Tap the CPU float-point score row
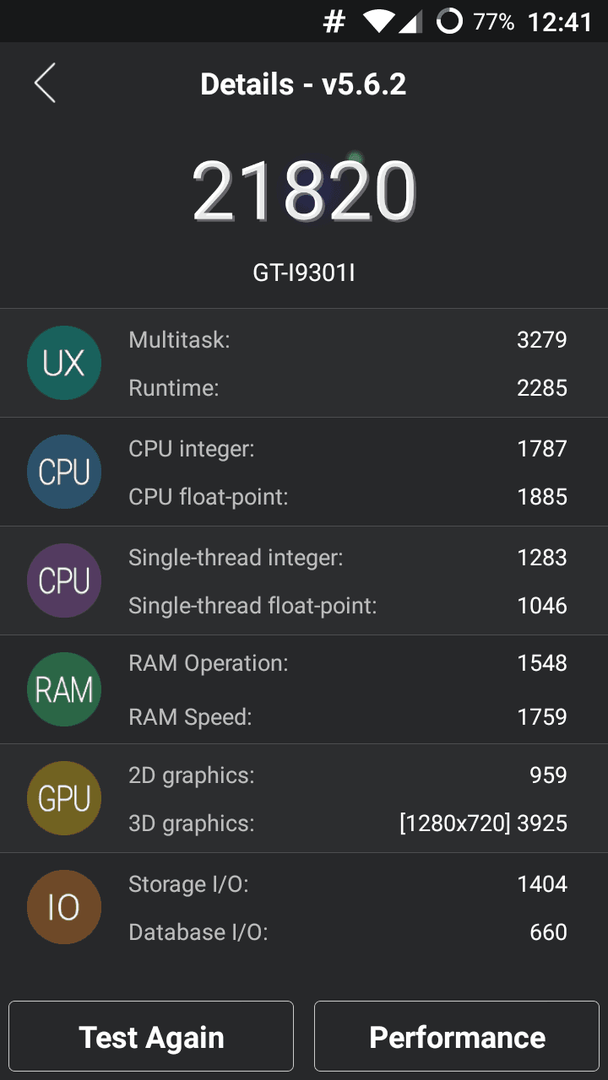608x1080 pixels. coord(348,497)
